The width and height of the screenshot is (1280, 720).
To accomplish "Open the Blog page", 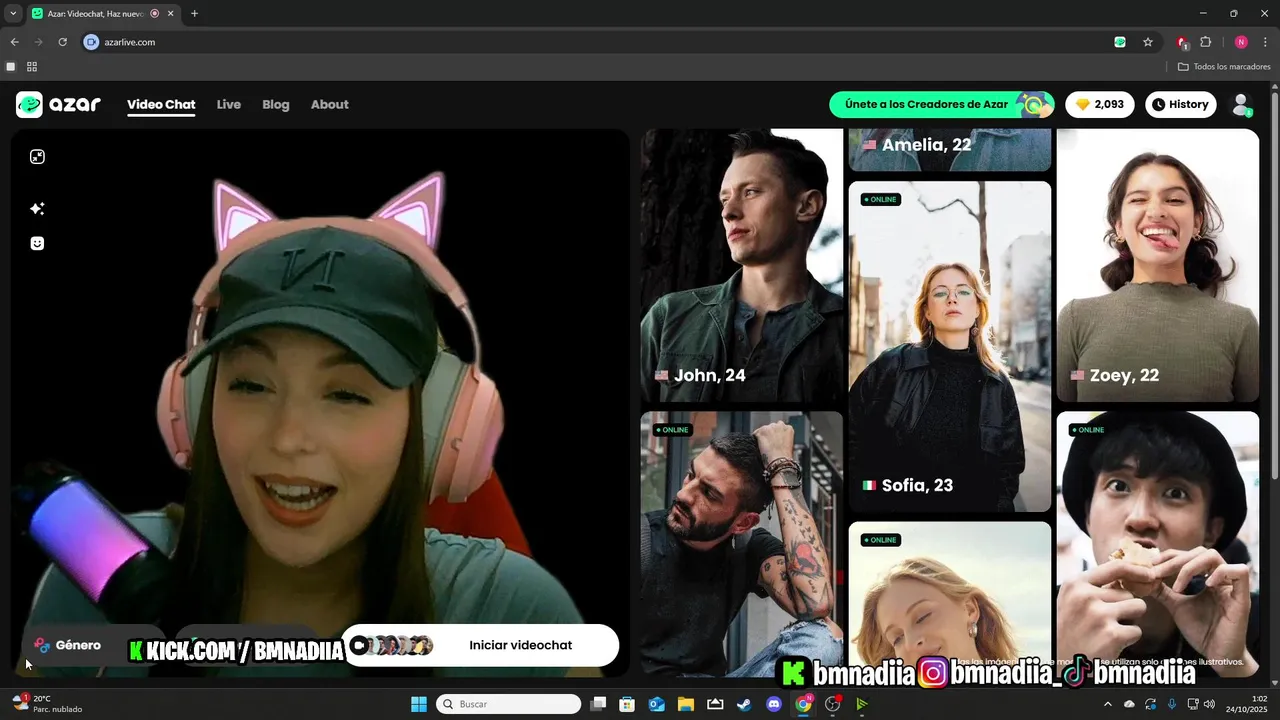I will pos(276,104).
